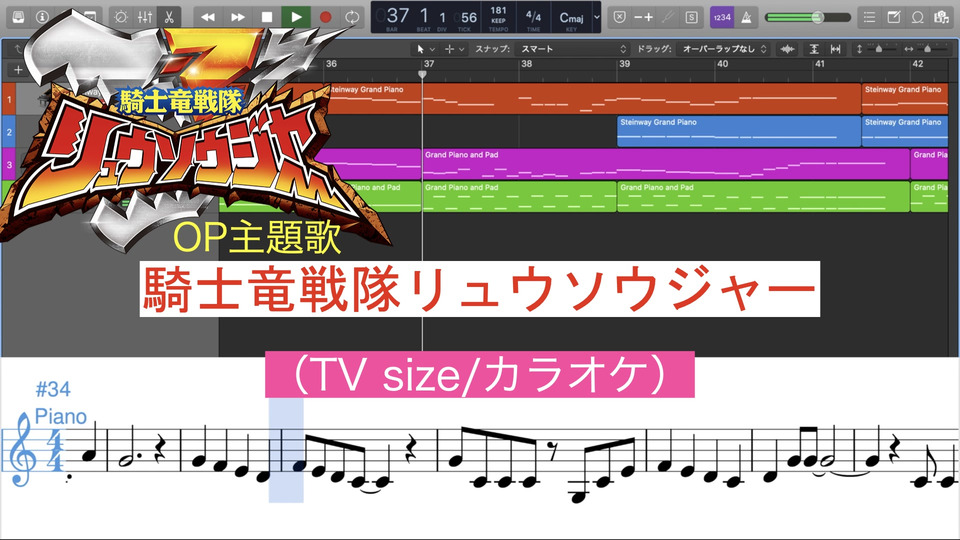960x540 pixels.
Task: Open the secondary plus tool menu
Action: coord(454,49)
